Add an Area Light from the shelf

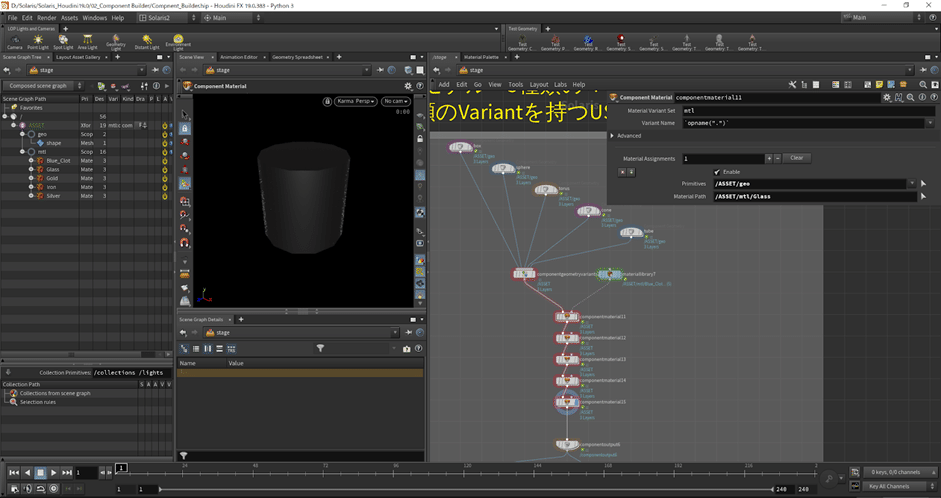click(x=88, y=40)
